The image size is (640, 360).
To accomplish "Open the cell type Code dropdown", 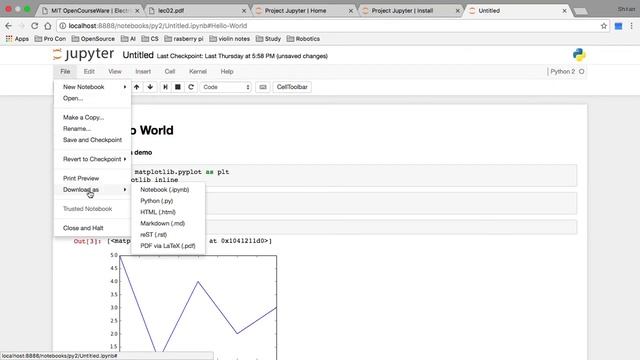I will tap(226, 87).
